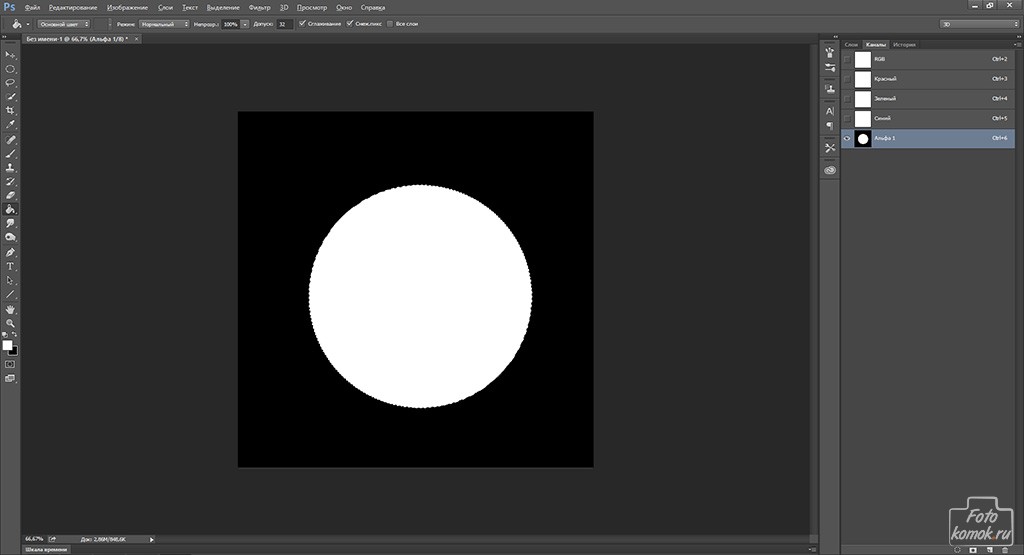The image size is (1024, 555).
Task: Click the foreground white color swatch
Action: 8,345
